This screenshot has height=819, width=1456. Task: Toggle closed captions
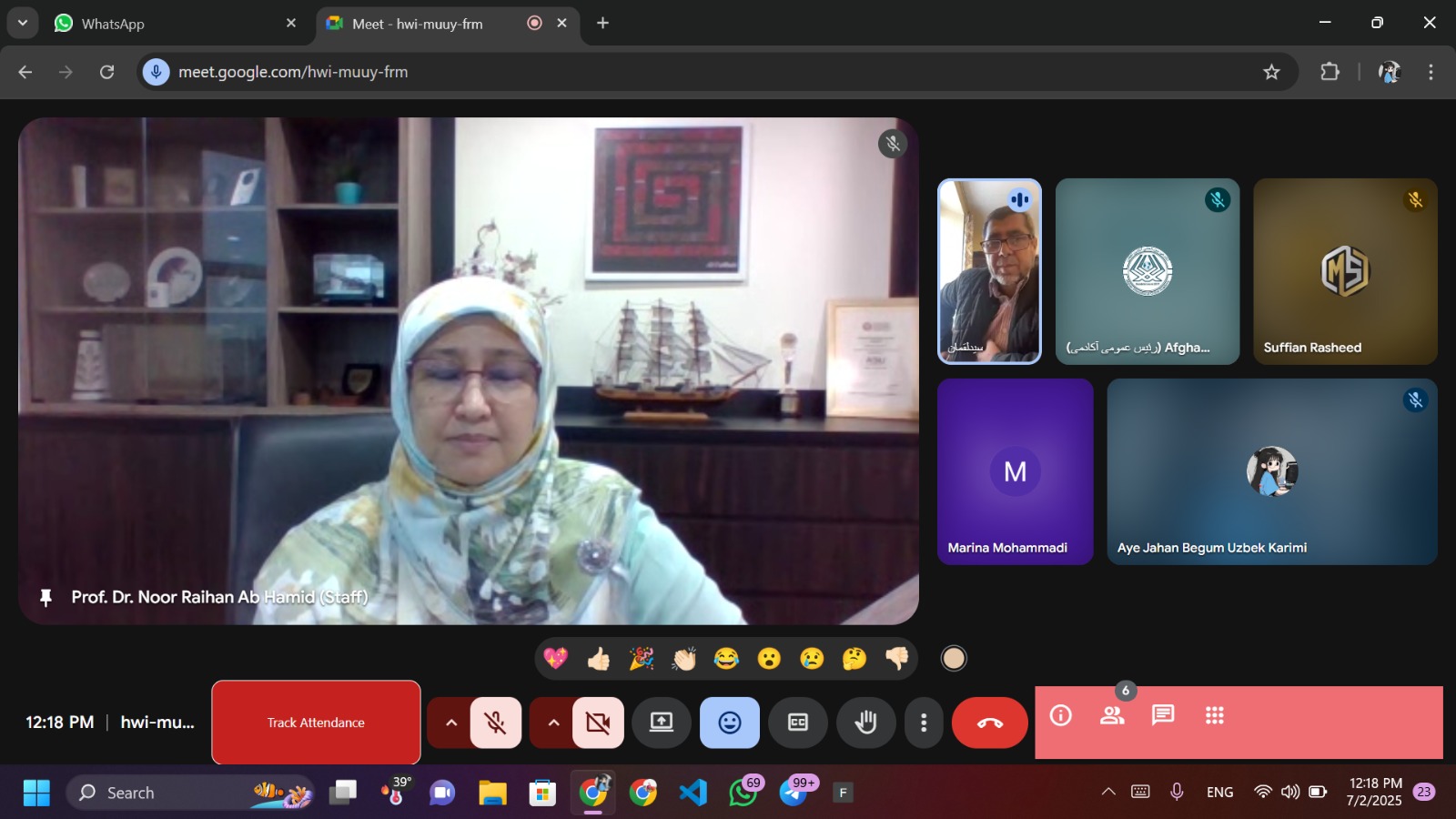798,723
